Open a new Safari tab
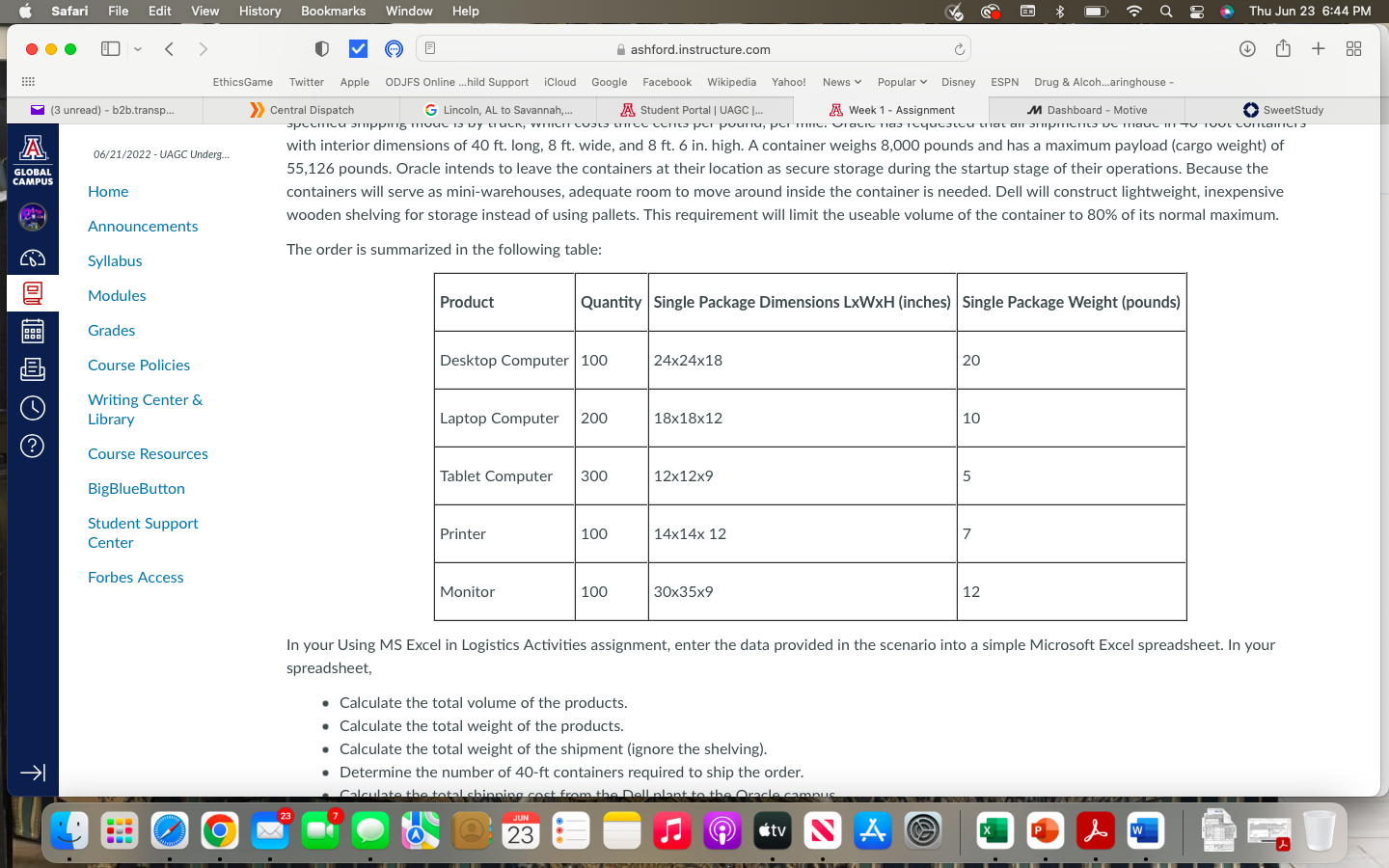Viewport: 1389px width, 868px height. point(1319,49)
